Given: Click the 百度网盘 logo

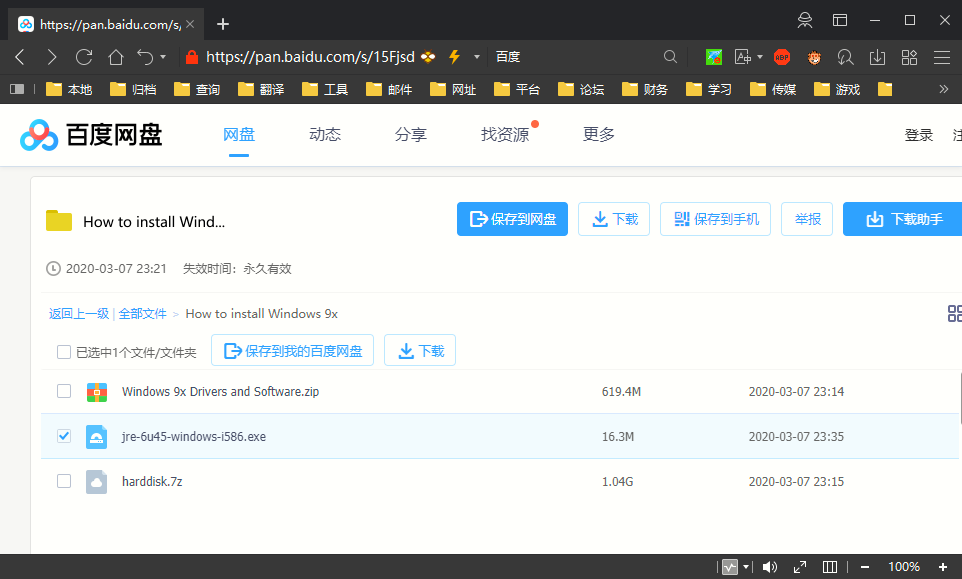Looking at the screenshot, I should (91, 135).
